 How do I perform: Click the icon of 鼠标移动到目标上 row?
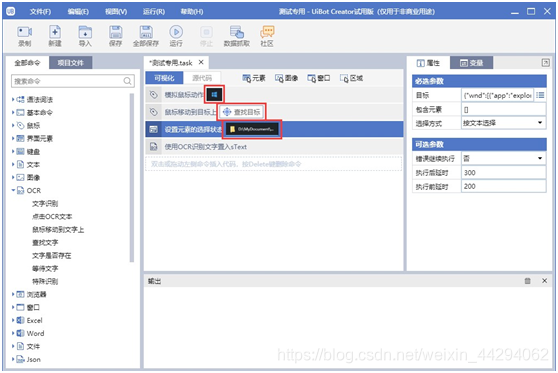point(153,112)
